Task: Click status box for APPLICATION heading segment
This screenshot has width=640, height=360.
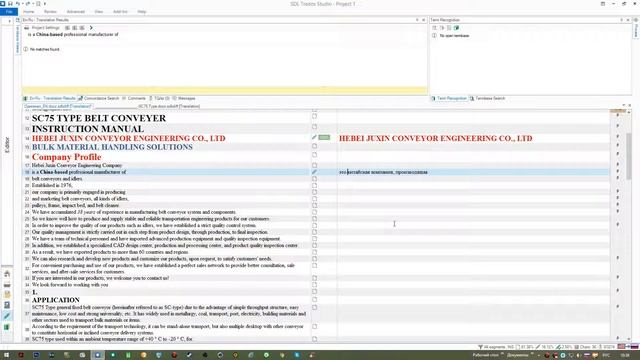Action: tap(314, 299)
